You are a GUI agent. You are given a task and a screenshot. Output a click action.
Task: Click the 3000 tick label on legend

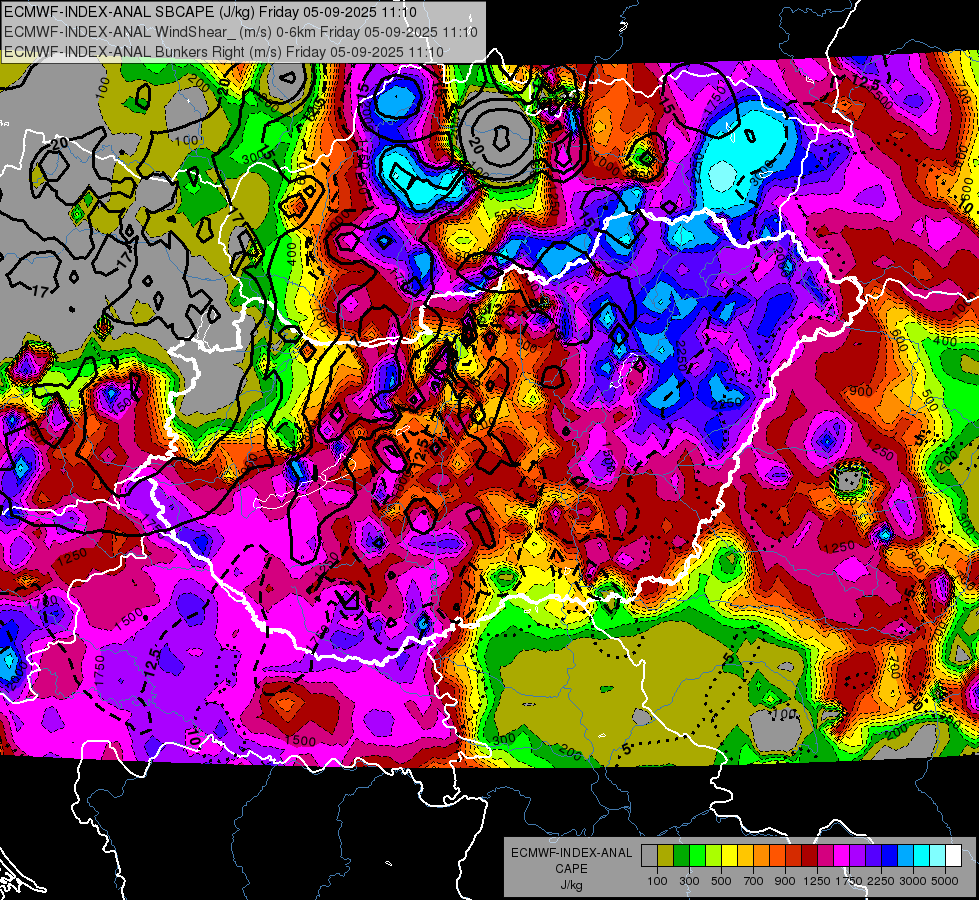coord(913,881)
